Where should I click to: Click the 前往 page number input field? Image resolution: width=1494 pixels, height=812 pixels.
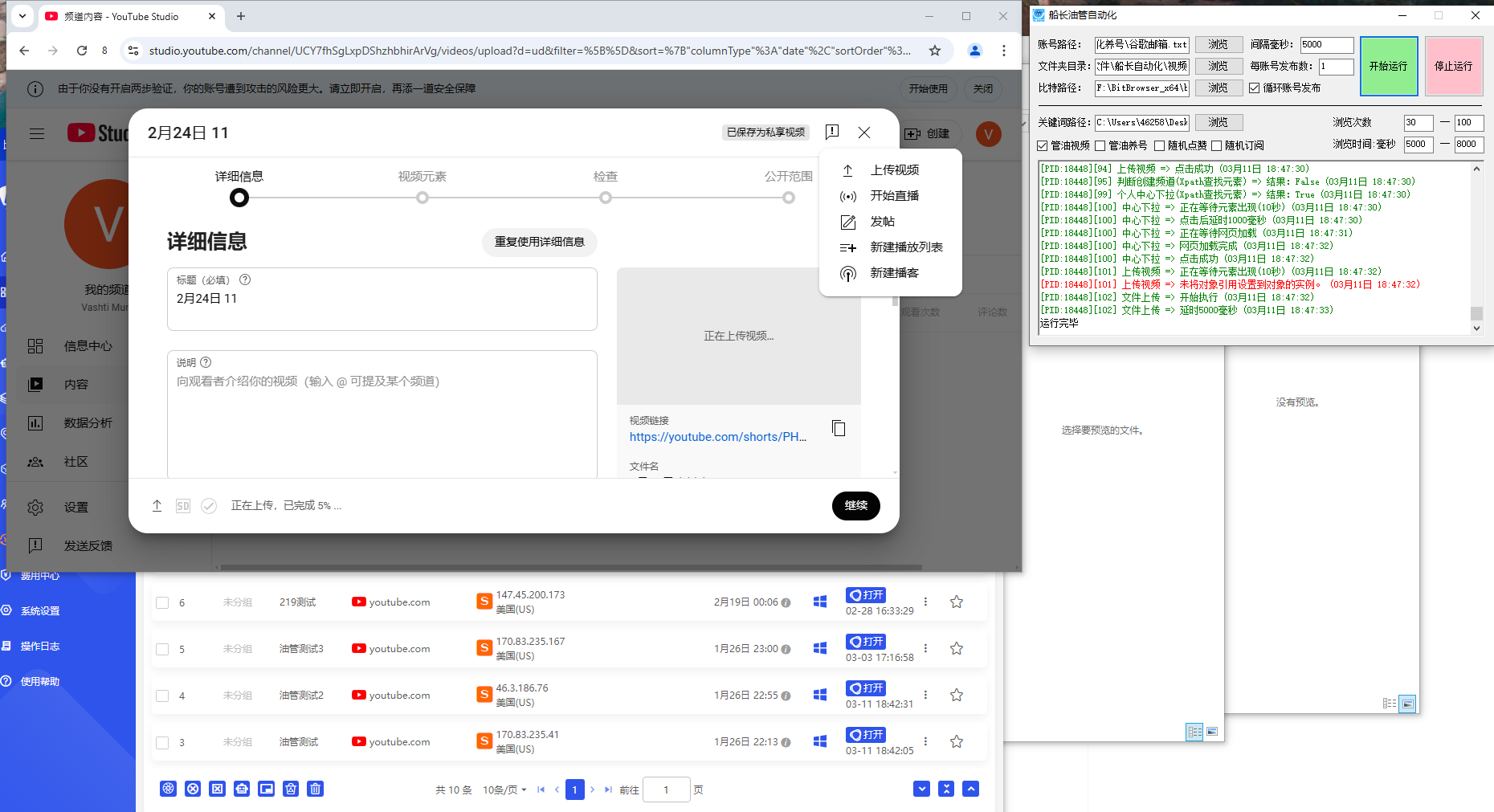coord(667,790)
